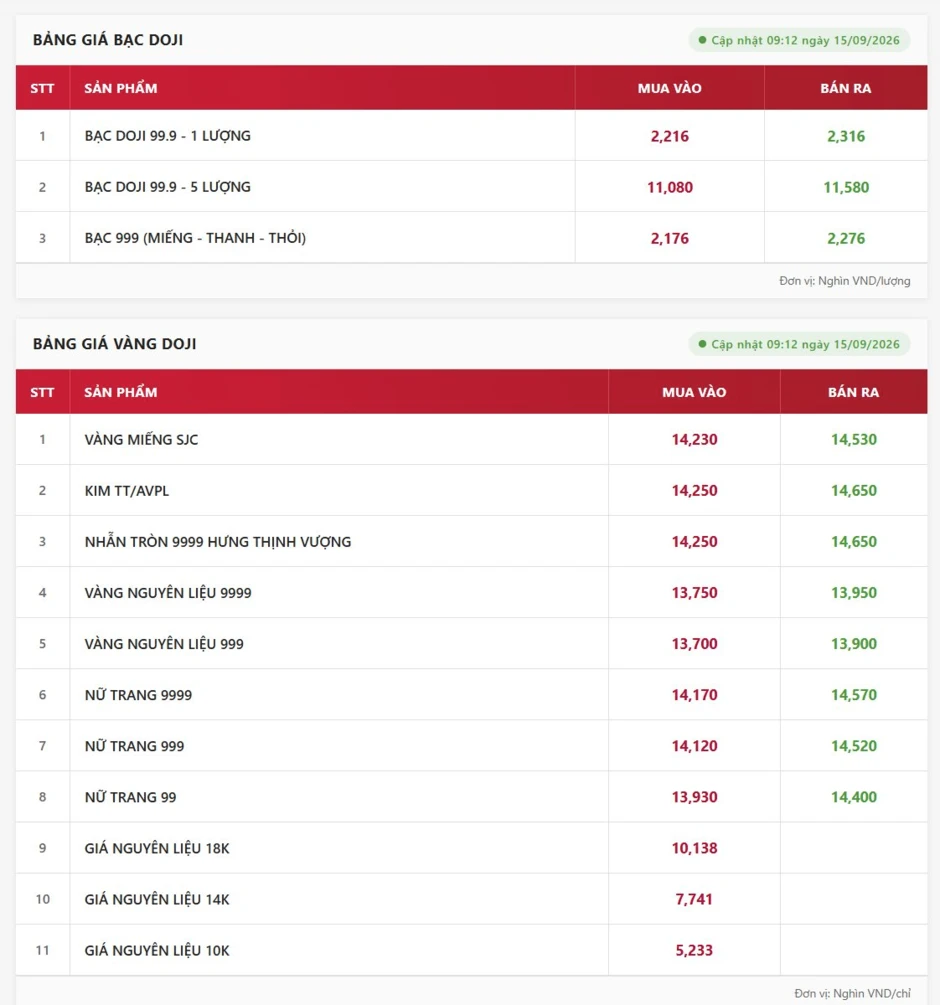Click BẠC 999 (MIẾNG - THANH - THỎI) row
The width and height of the screenshot is (940, 1005).
tap(472, 237)
